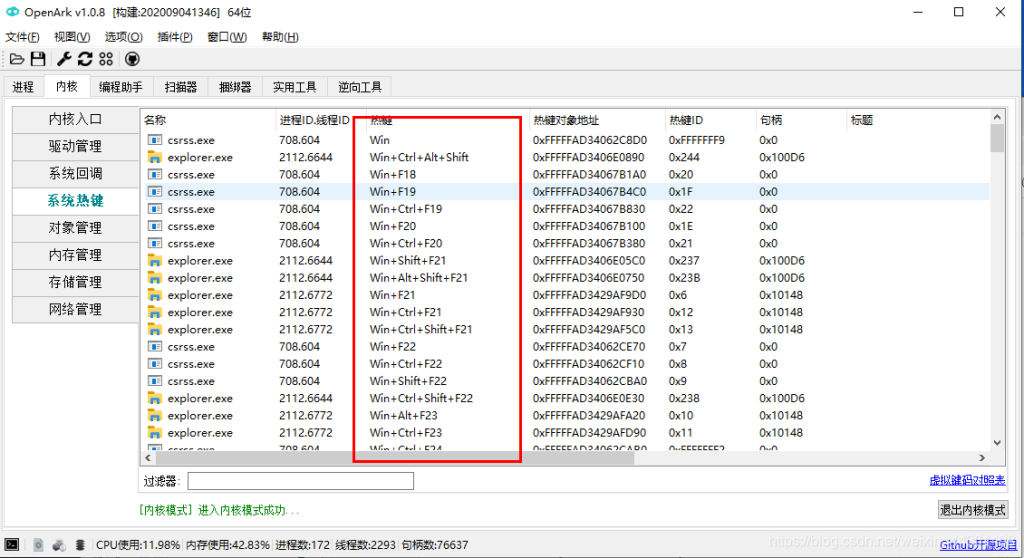Switch to the 实用工具 tab
Screen dimensions: 1024x558
[295, 87]
